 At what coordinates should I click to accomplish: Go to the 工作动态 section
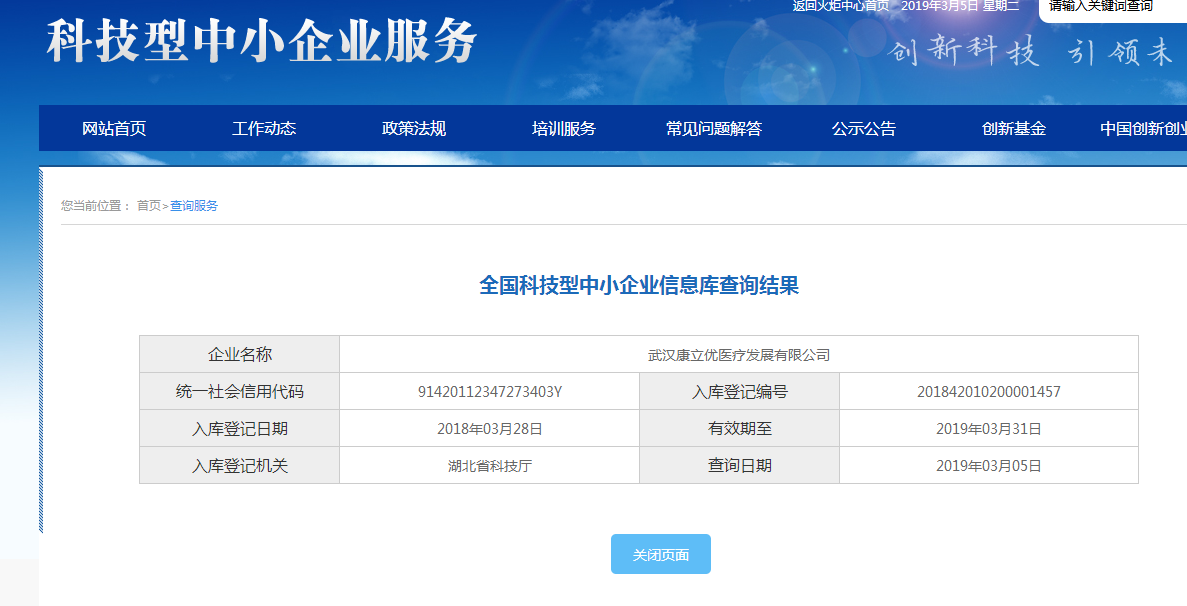click(x=263, y=129)
